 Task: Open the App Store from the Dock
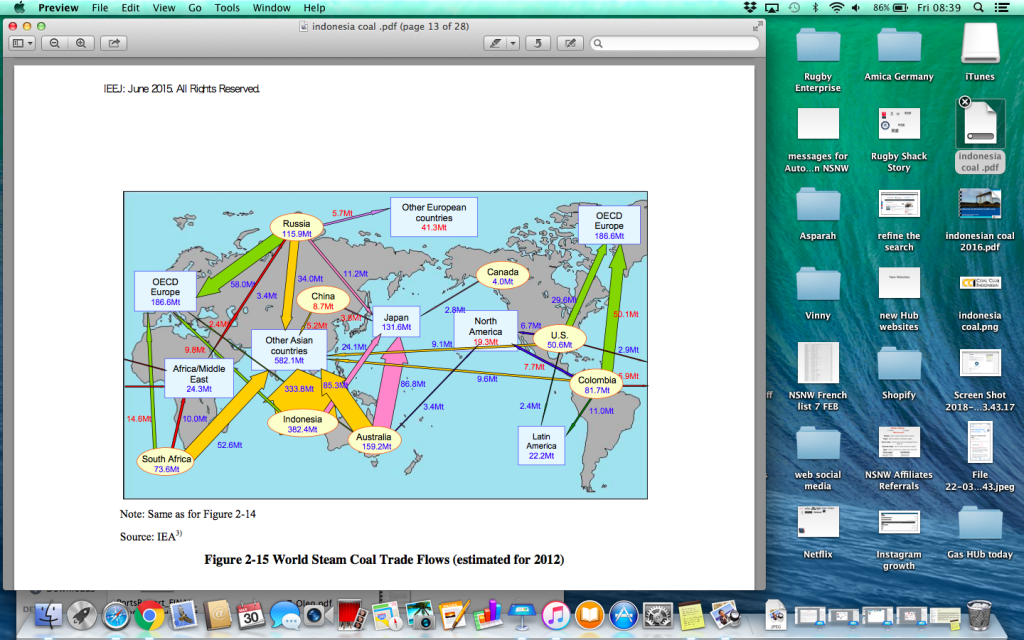click(x=624, y=616)
